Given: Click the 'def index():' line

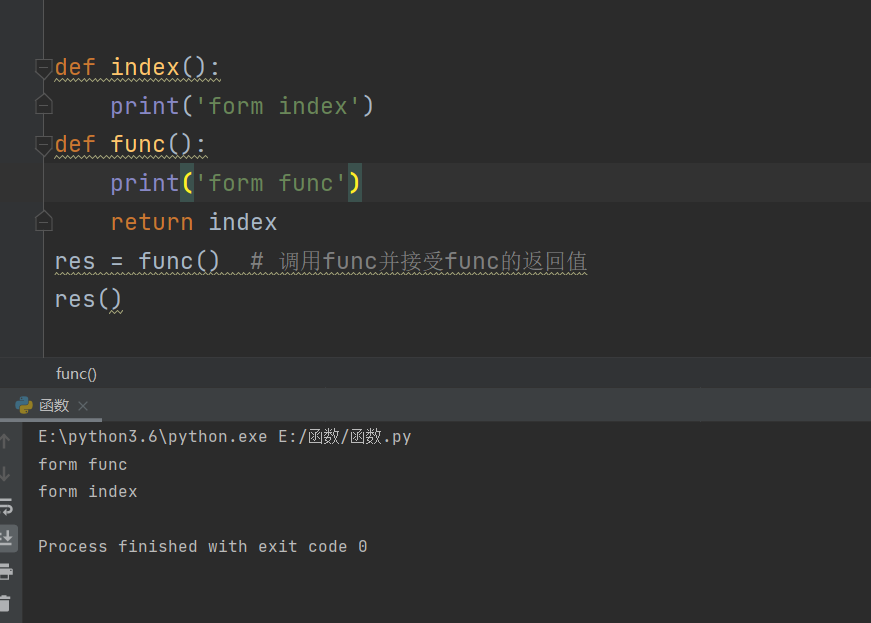Looking at the screenshot, I should click(137, 68).
